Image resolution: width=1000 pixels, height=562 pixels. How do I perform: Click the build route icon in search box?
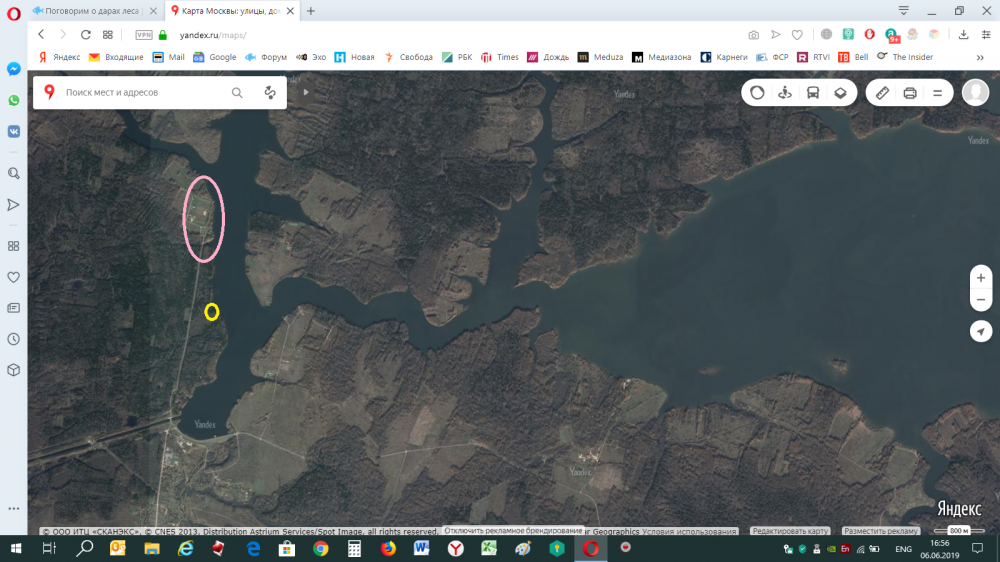point(270,93)
